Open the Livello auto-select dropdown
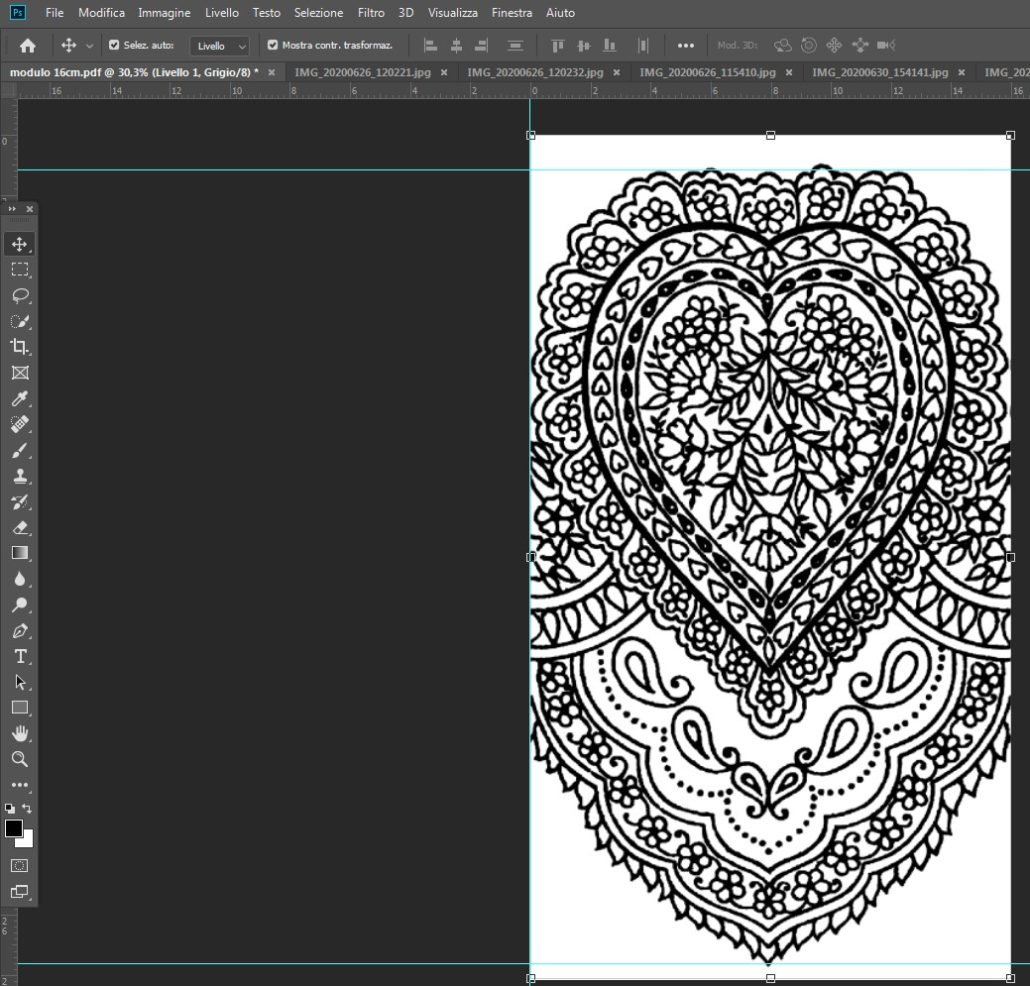 (220, 46)
